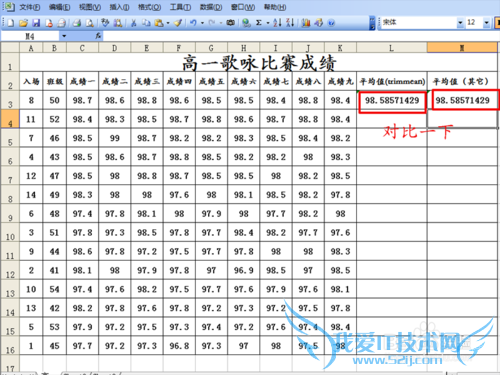The image size is (500, 375).
Task: Click cell H12 with value 96.9
Action: 244,270
